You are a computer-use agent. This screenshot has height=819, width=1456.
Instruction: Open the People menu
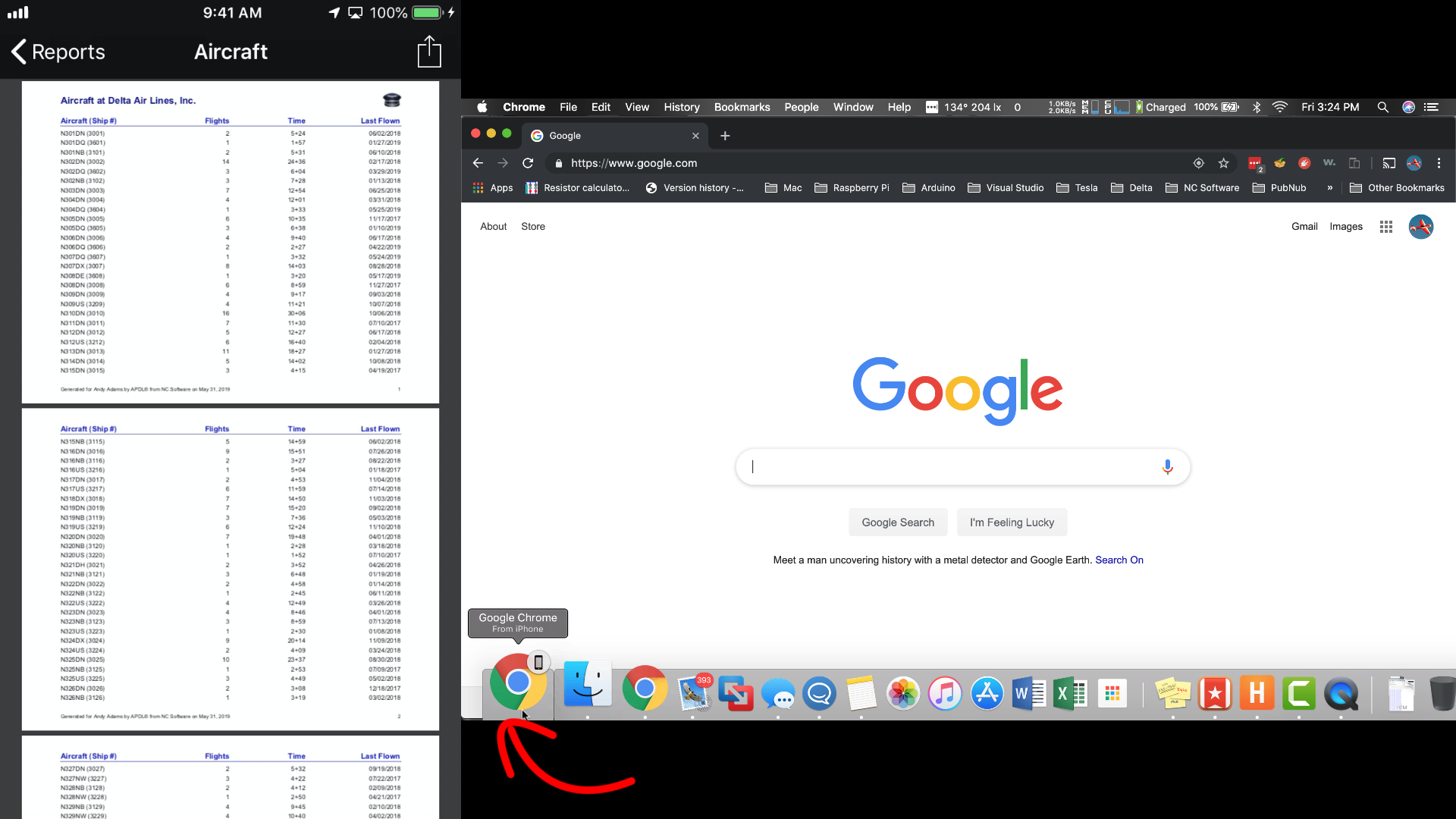pyautogui.click(x=802, y=107)
